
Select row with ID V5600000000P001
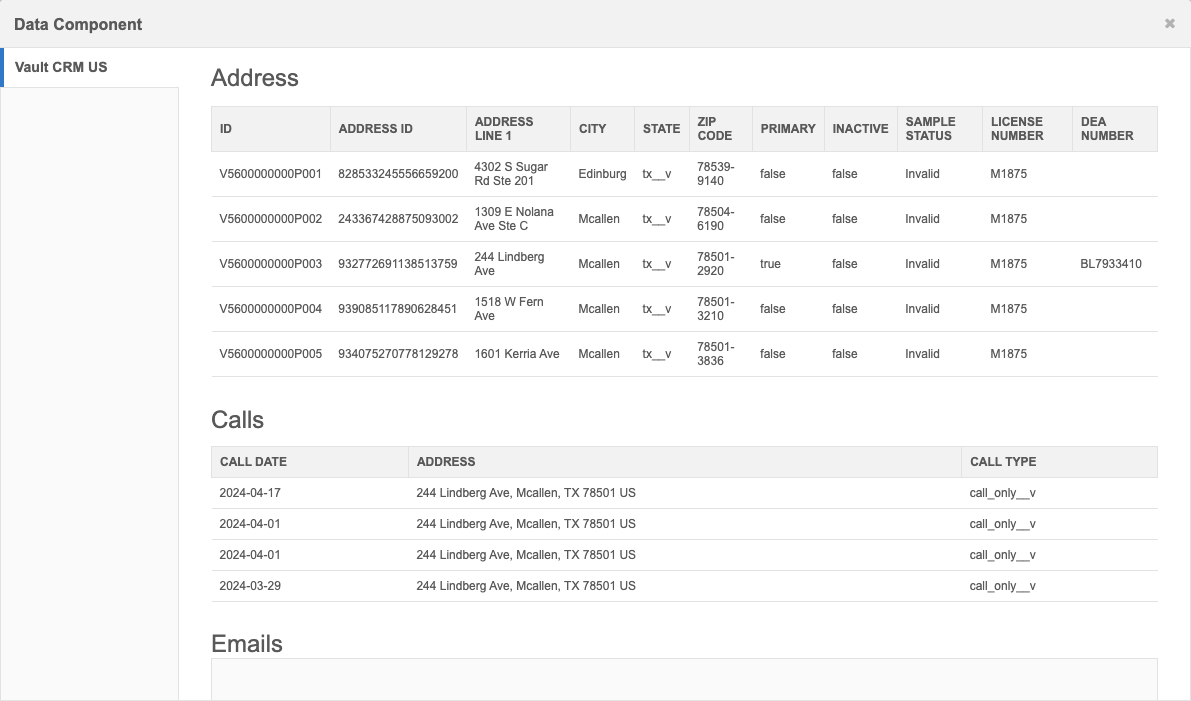[270, 174]
